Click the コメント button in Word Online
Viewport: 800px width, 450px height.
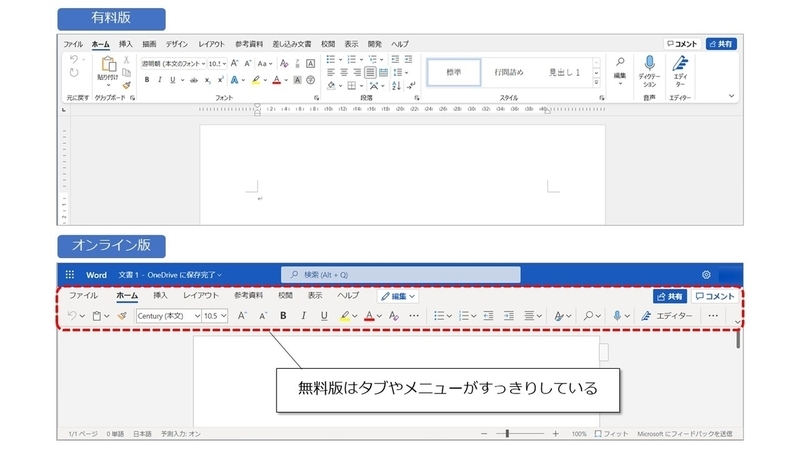point(715,296)
